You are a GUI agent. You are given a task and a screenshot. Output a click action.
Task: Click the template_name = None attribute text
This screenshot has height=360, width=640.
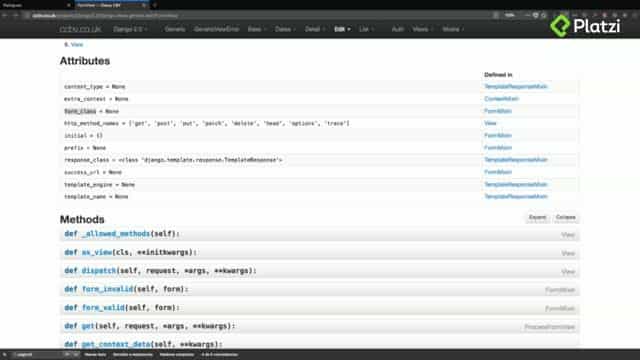(x=96, y=197)
